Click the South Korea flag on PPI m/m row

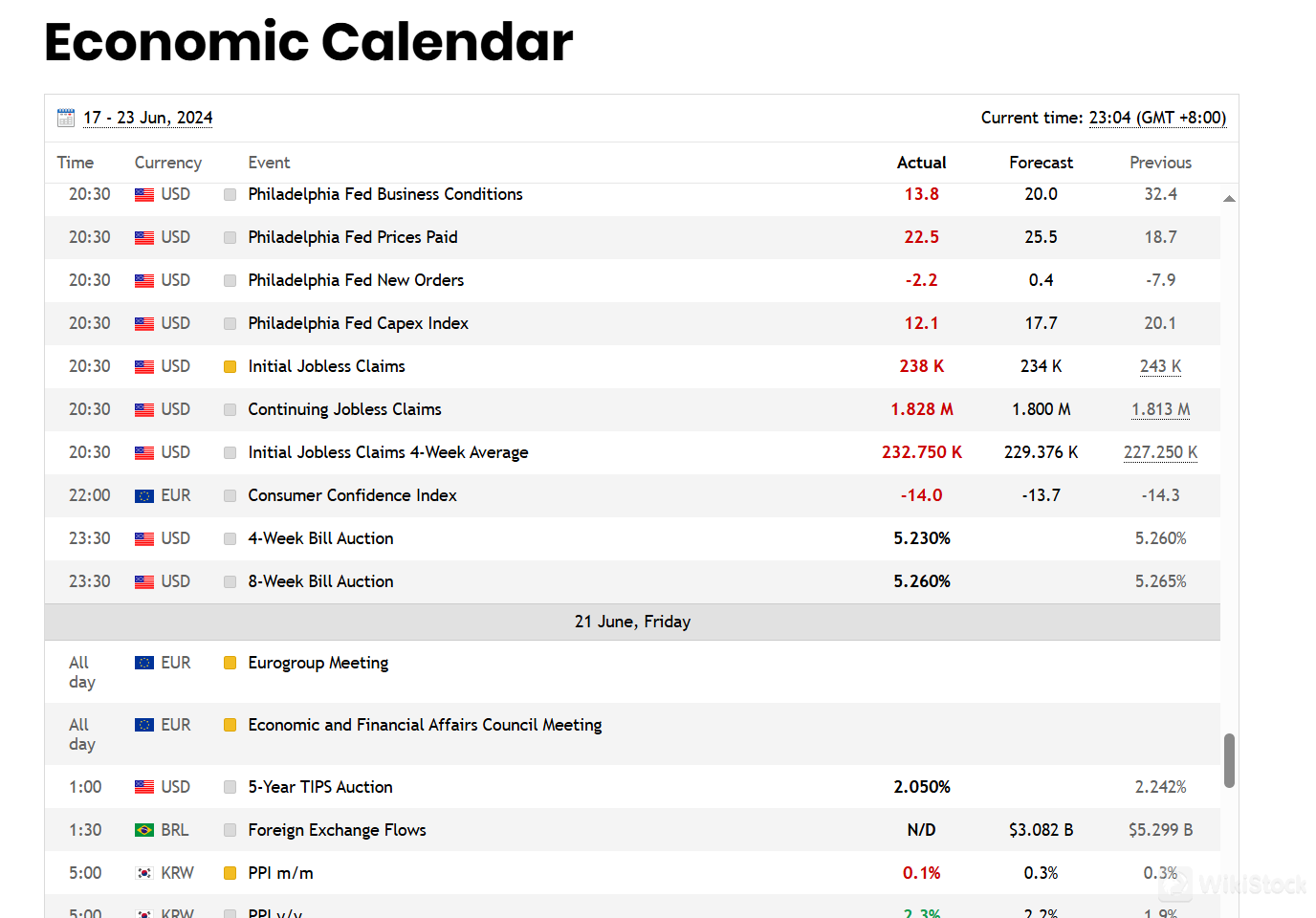pos(144,873)
